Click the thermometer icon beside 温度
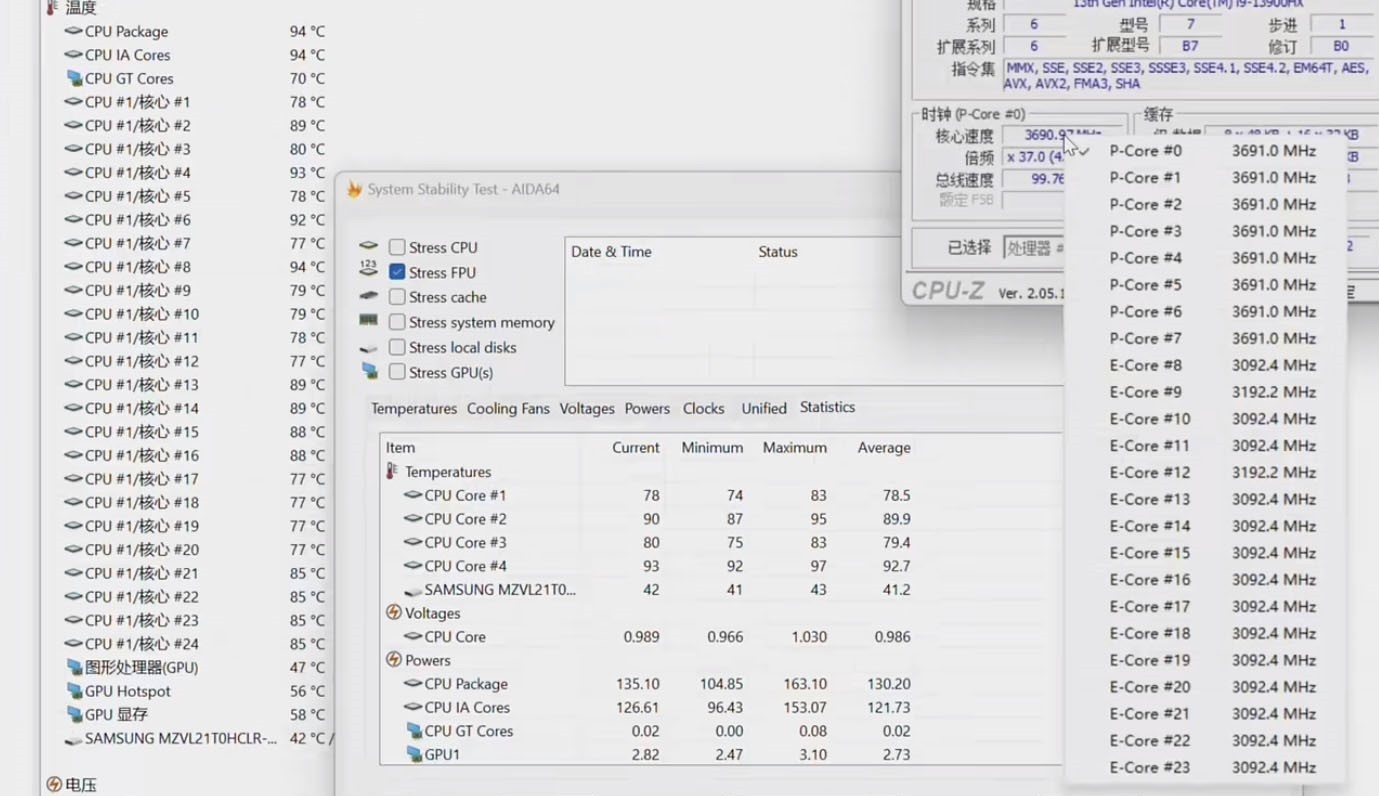This screenshot has width=1379, height=796. click(53, 8)
